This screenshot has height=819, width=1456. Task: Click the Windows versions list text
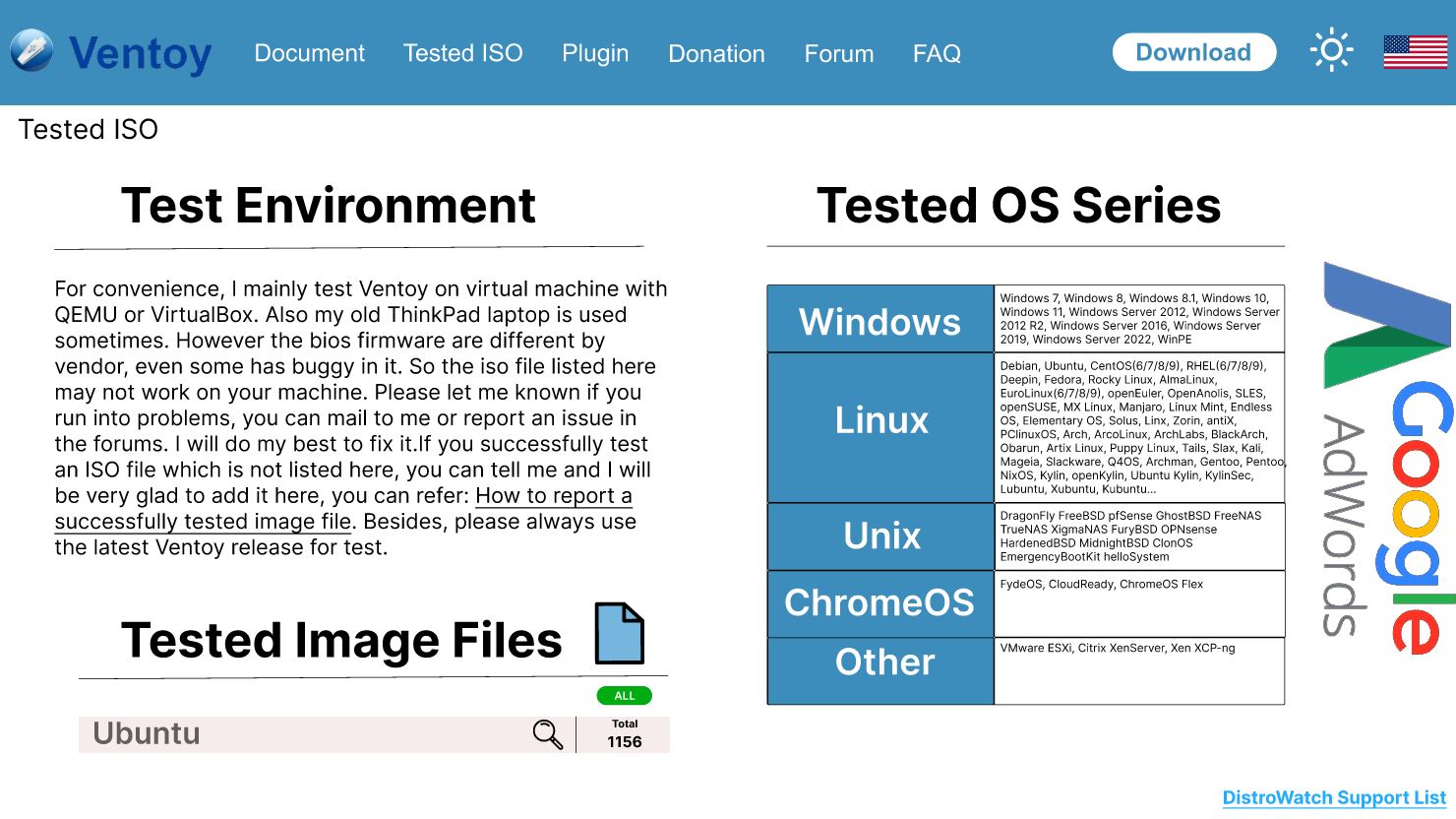pyautogui.click(x=1139, y=319)
